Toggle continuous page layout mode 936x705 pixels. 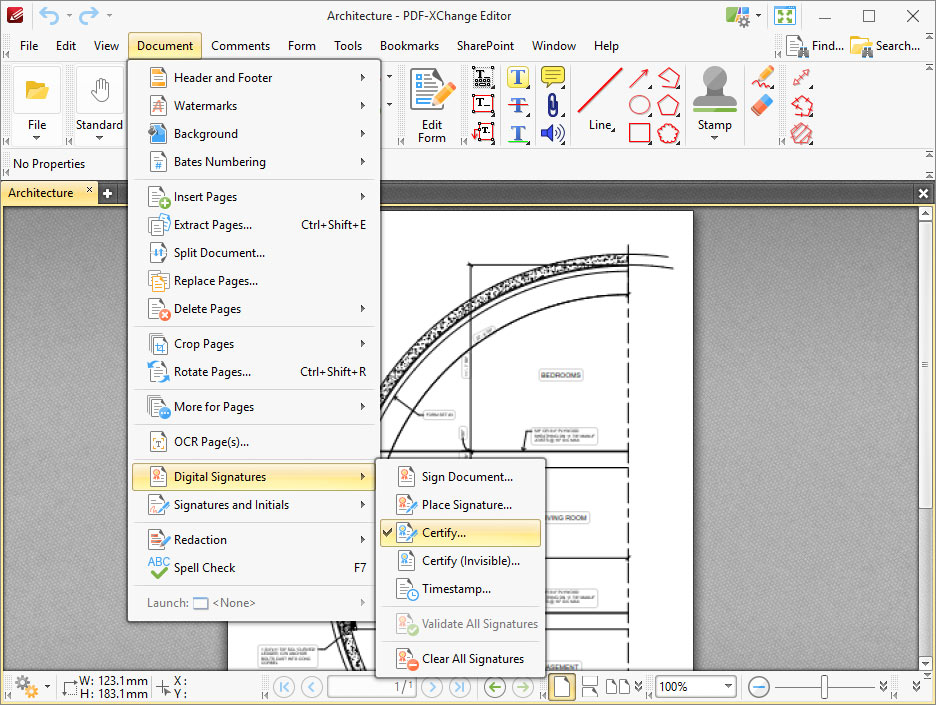coord(590,687)
